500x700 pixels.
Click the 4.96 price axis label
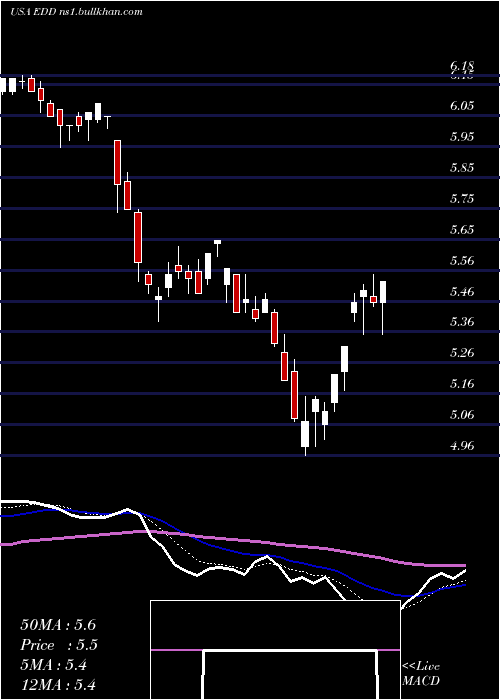pyautogui.click(x=462, y=446)
